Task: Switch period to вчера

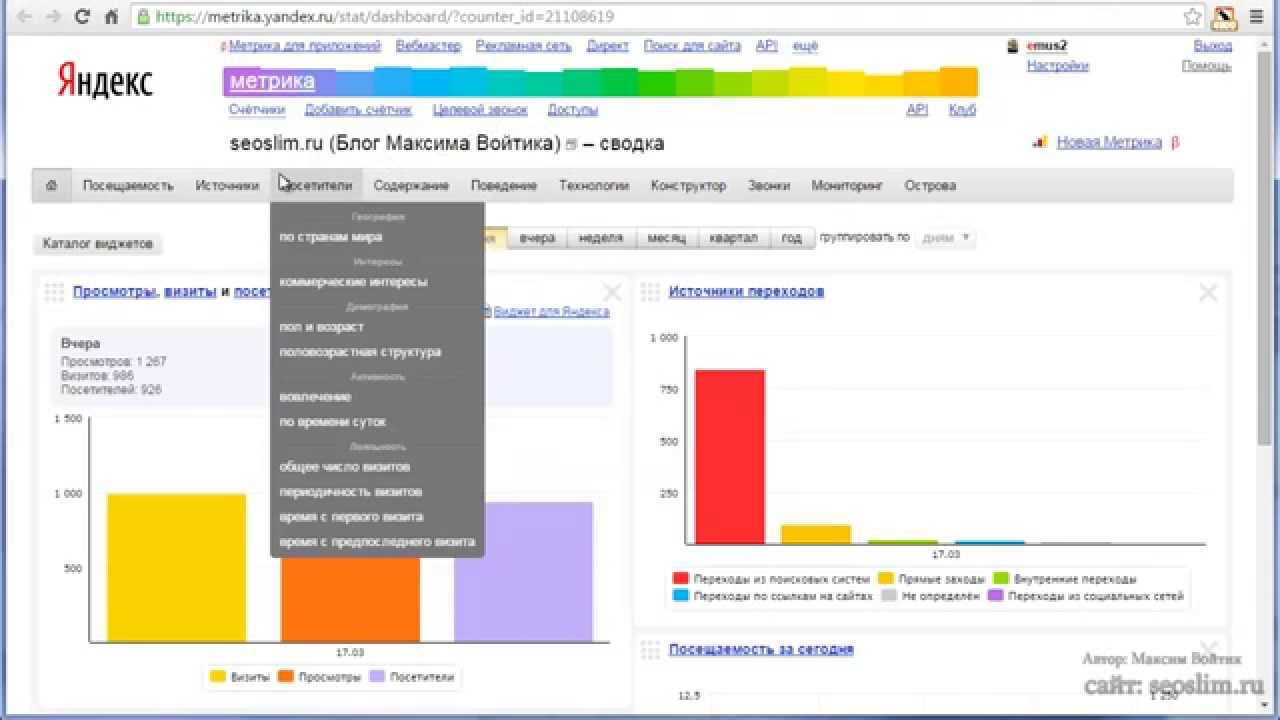Action: [x=537, y=238]
